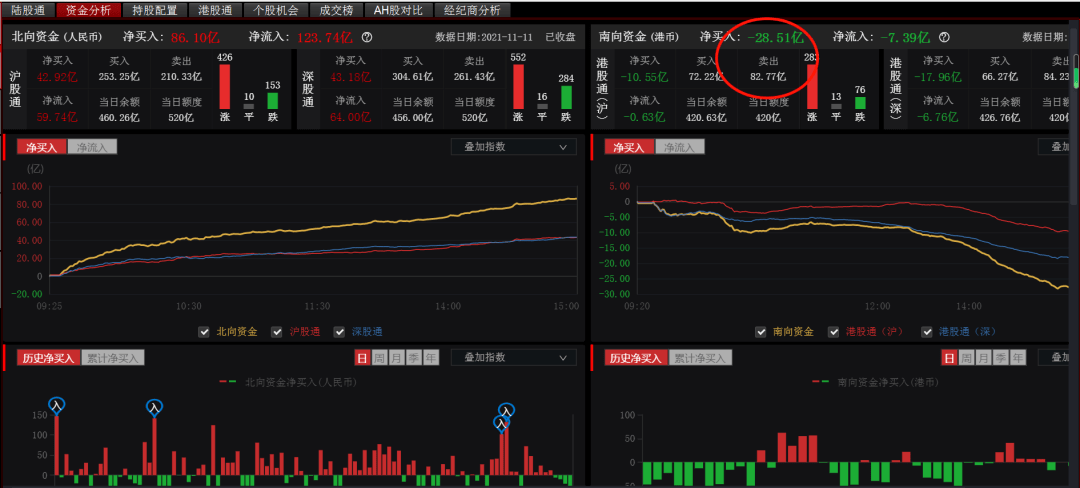Open the AH股对比 tab
Image resolution: width=1080 pixels, height=488 pixels.
click(398, 10)
